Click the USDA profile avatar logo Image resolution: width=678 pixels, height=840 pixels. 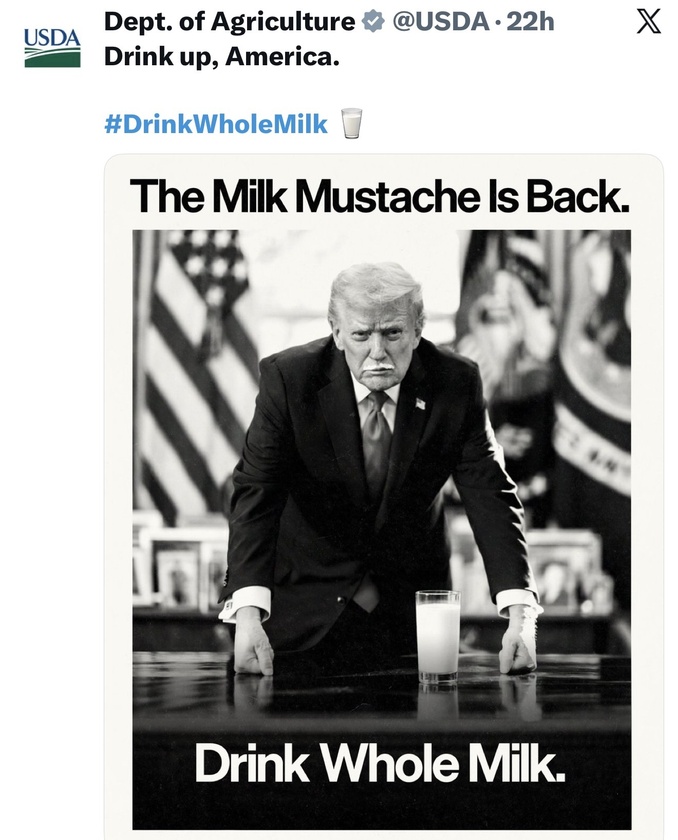(x=52, y=47)
